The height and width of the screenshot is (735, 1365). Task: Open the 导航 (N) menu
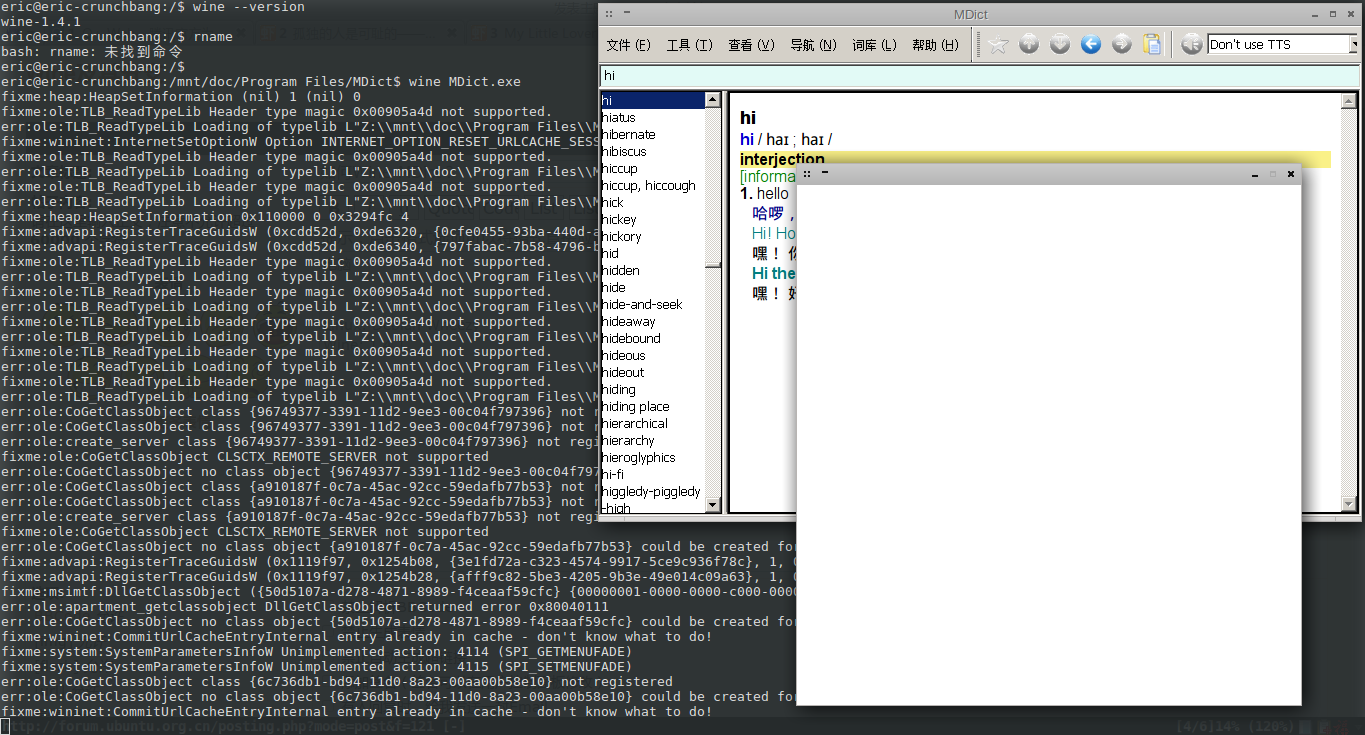coord(813,45)
